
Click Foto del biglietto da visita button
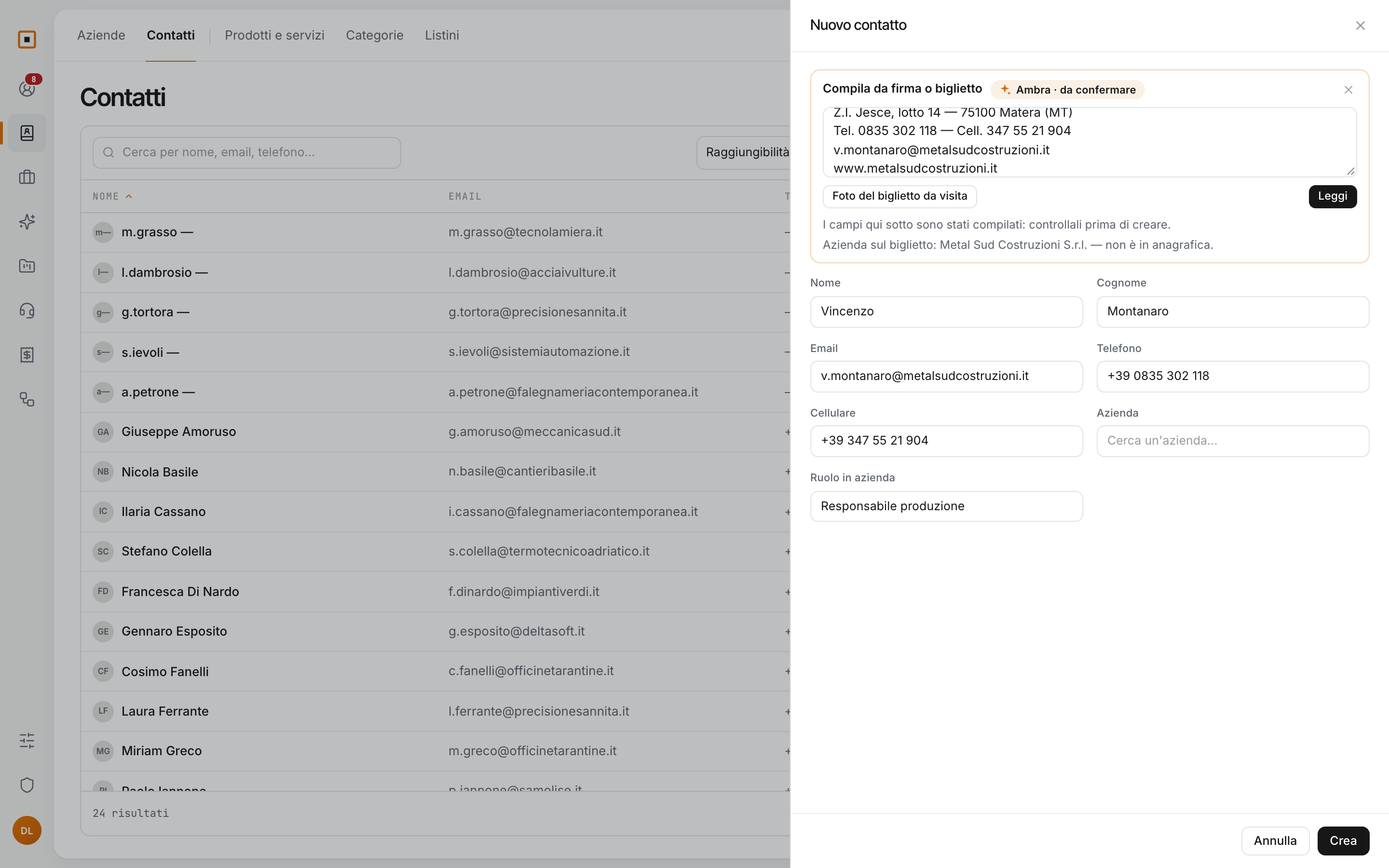point(899,196)
